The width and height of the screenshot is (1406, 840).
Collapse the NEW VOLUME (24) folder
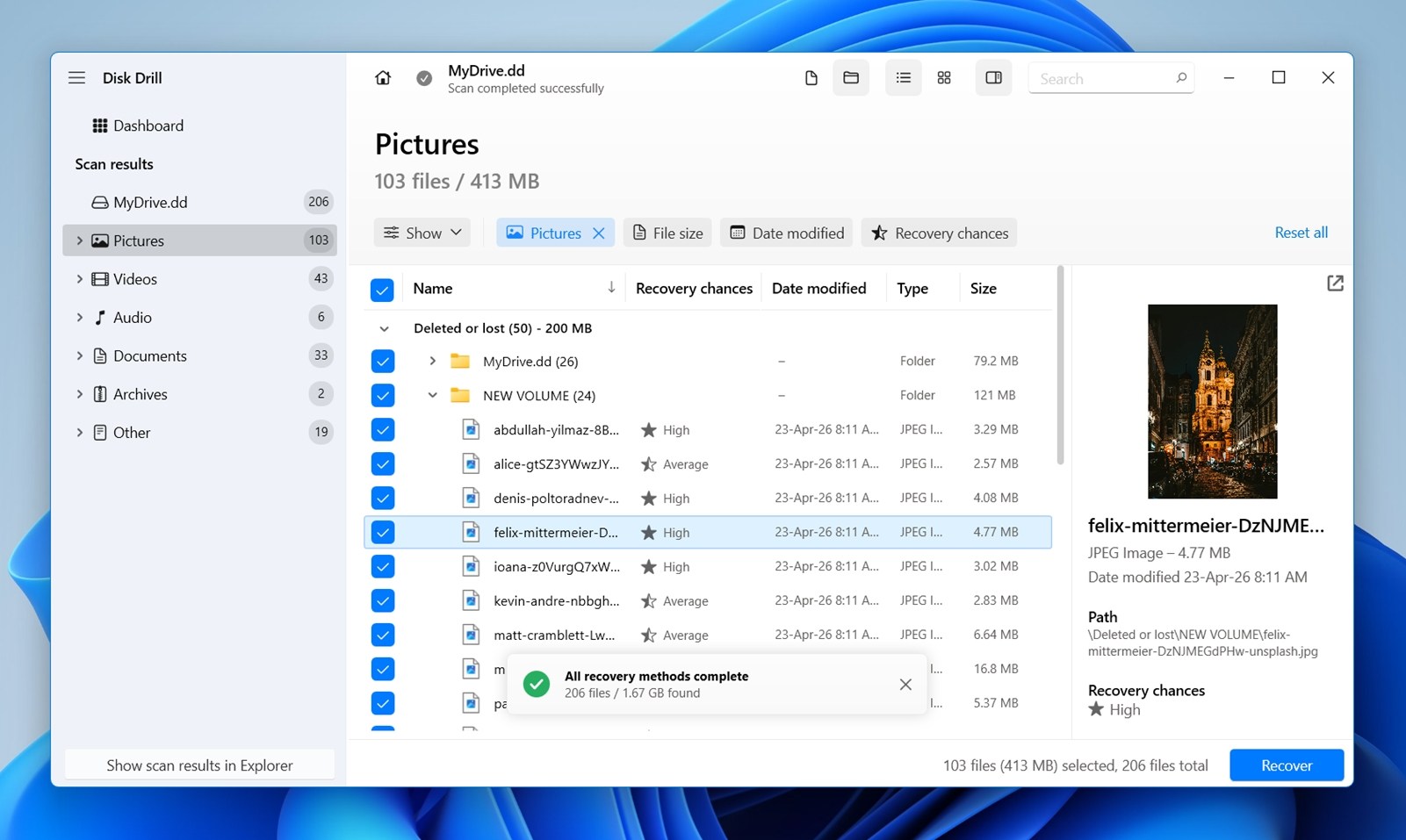click(x=432, y=395)
